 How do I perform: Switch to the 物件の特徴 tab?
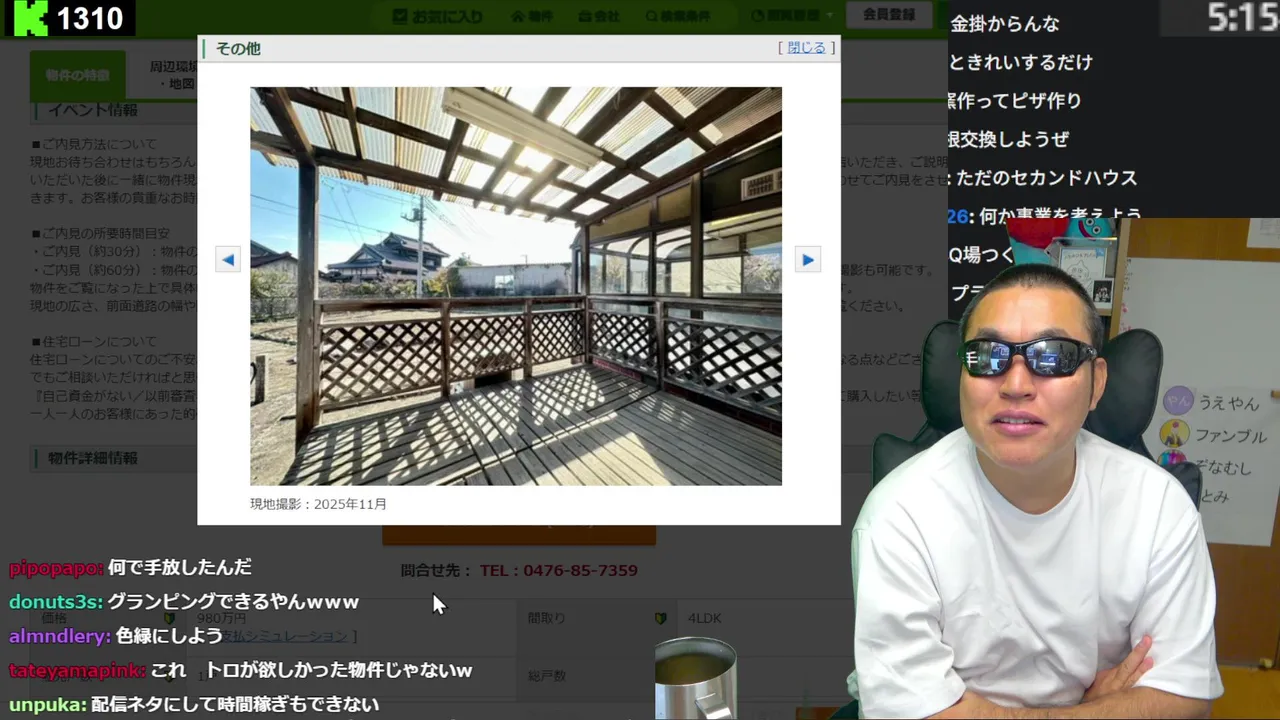[x=78, y=76]
